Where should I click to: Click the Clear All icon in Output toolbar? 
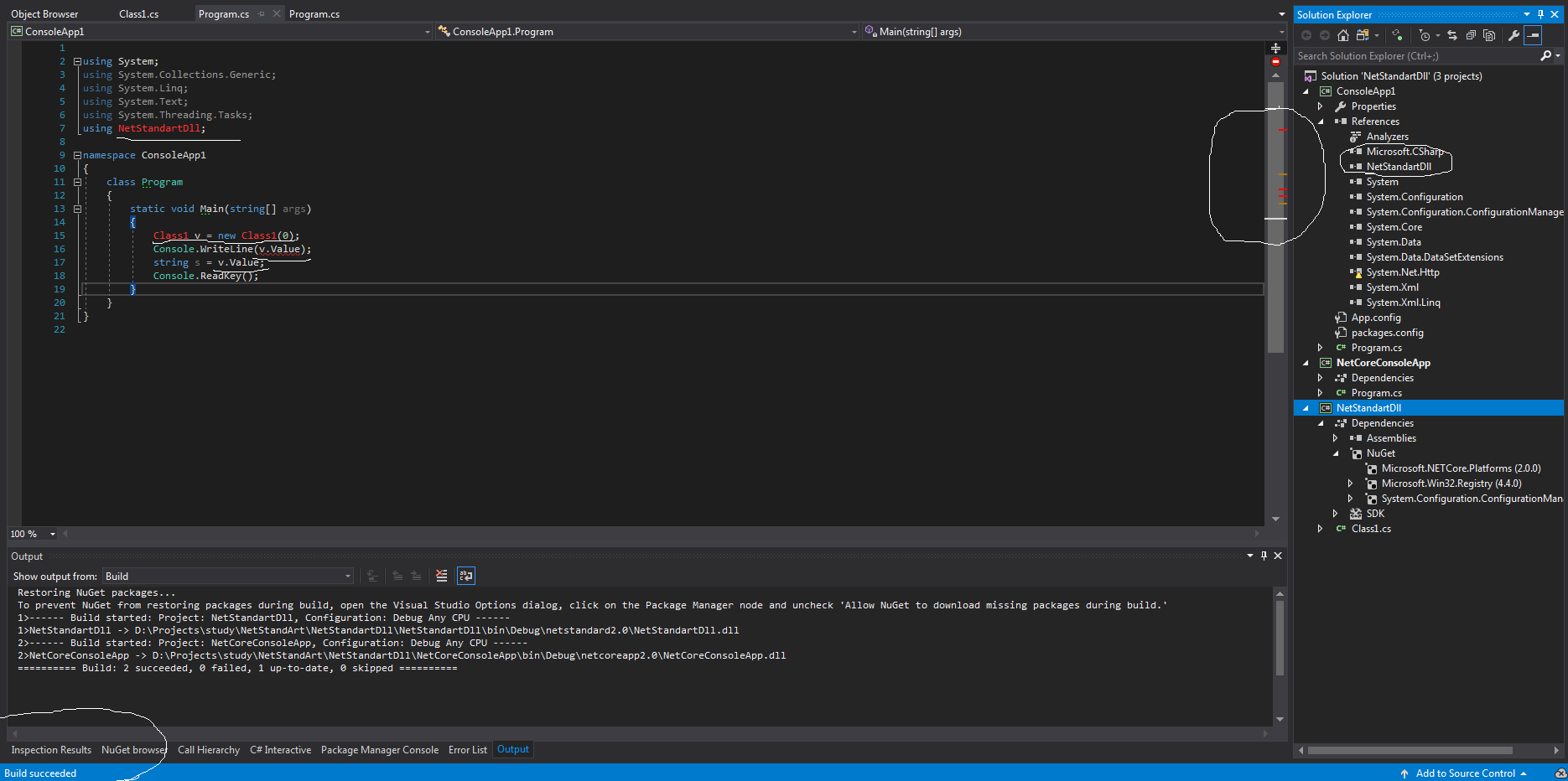tap(442, 576)
